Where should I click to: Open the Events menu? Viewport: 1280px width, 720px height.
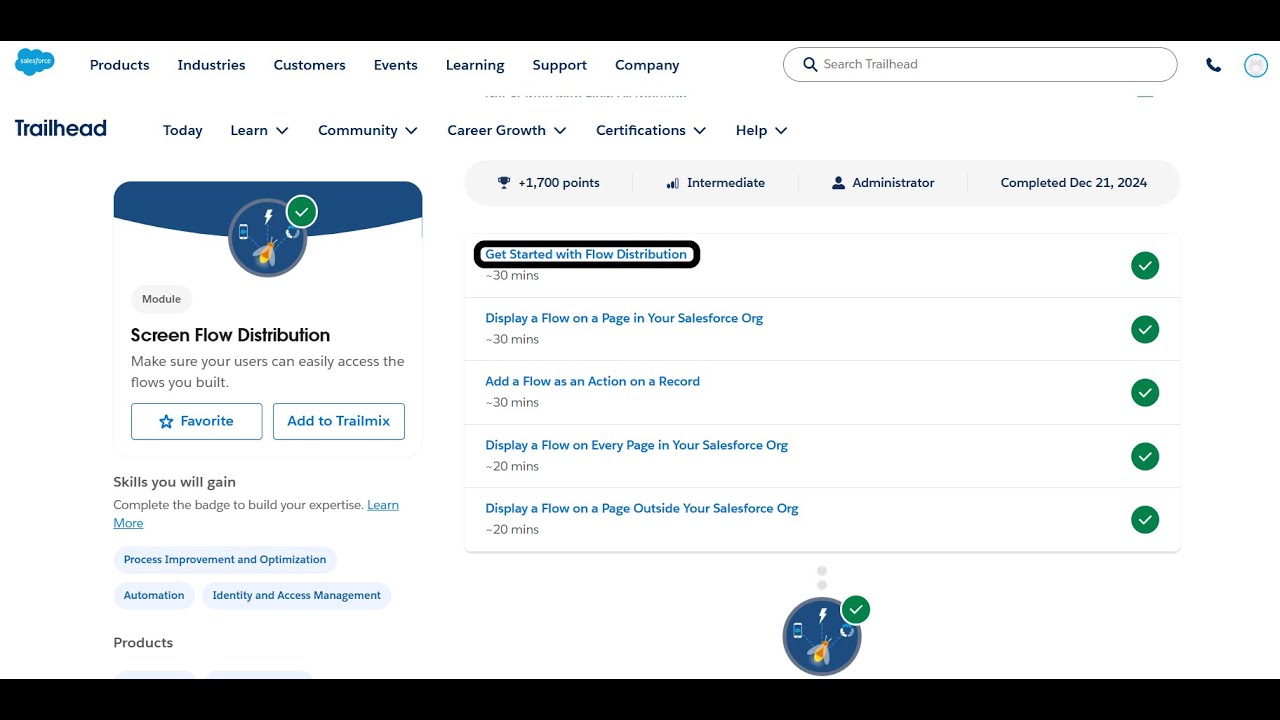(395, 65)
